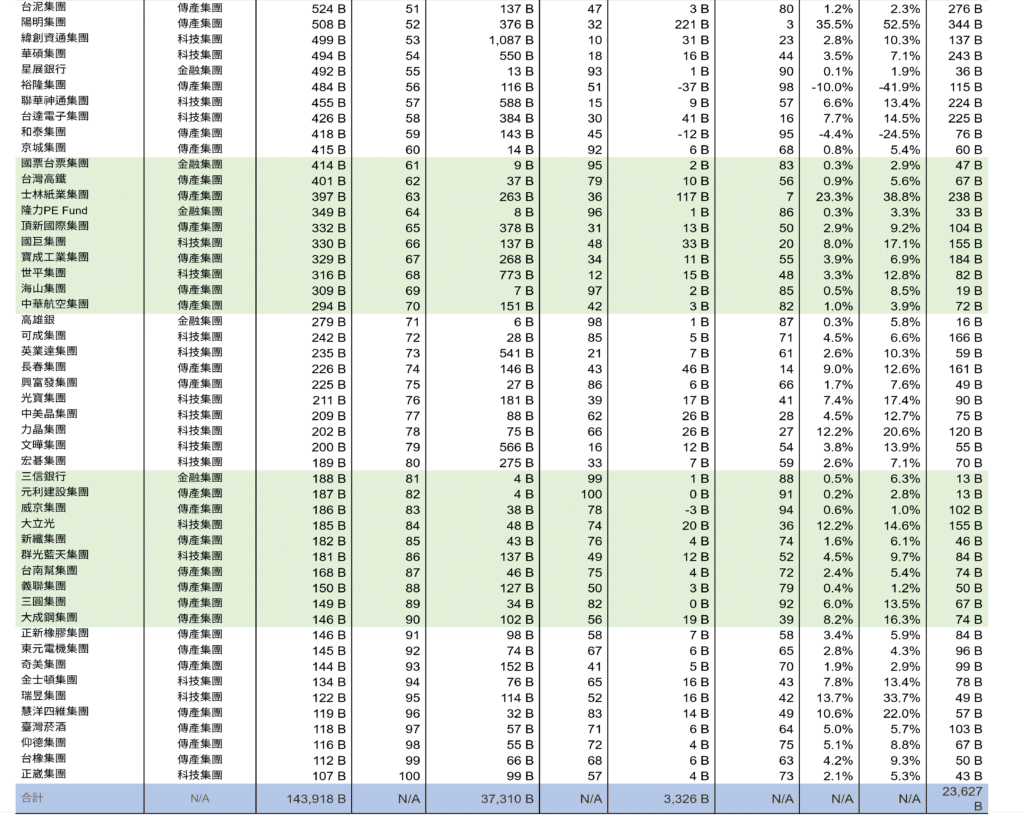Click the 國巨集團 name cell
The height and width of the screenshot is (821, 1024).
43,242
